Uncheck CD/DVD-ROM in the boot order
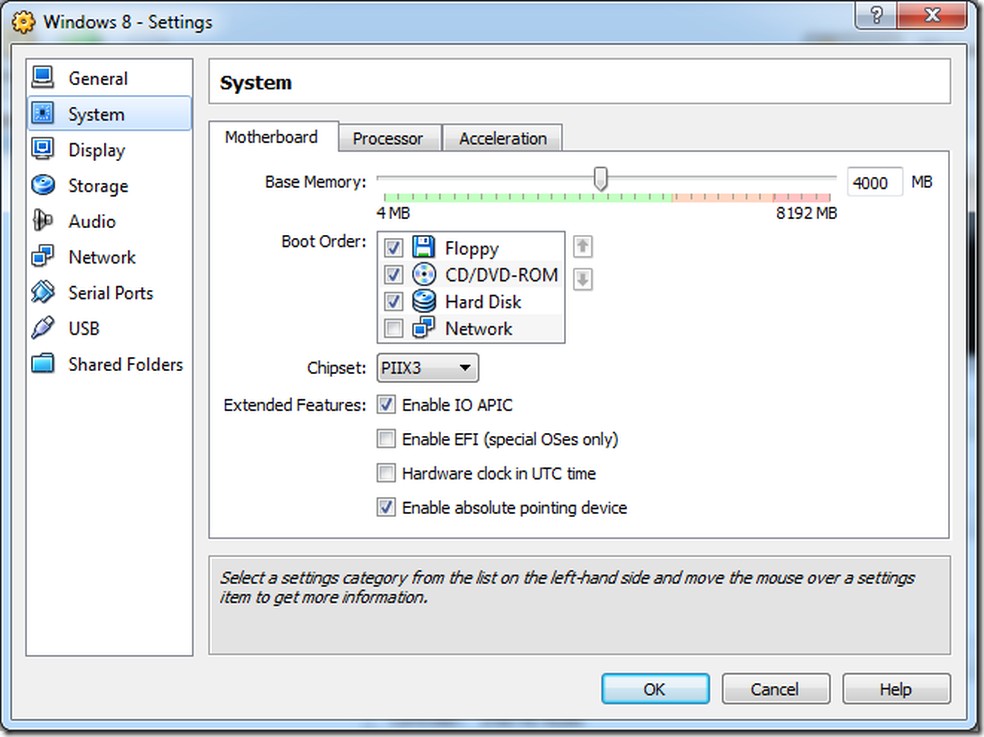This screenshot has width=984, height=737. [393, 275]
